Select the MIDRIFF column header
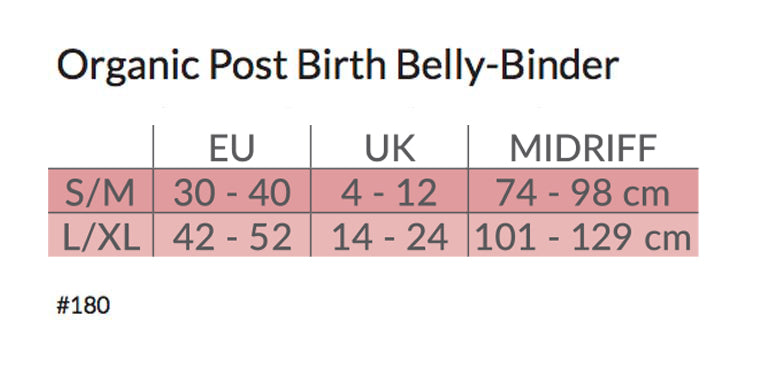762x390 pixels. click(x=583, y=148)
